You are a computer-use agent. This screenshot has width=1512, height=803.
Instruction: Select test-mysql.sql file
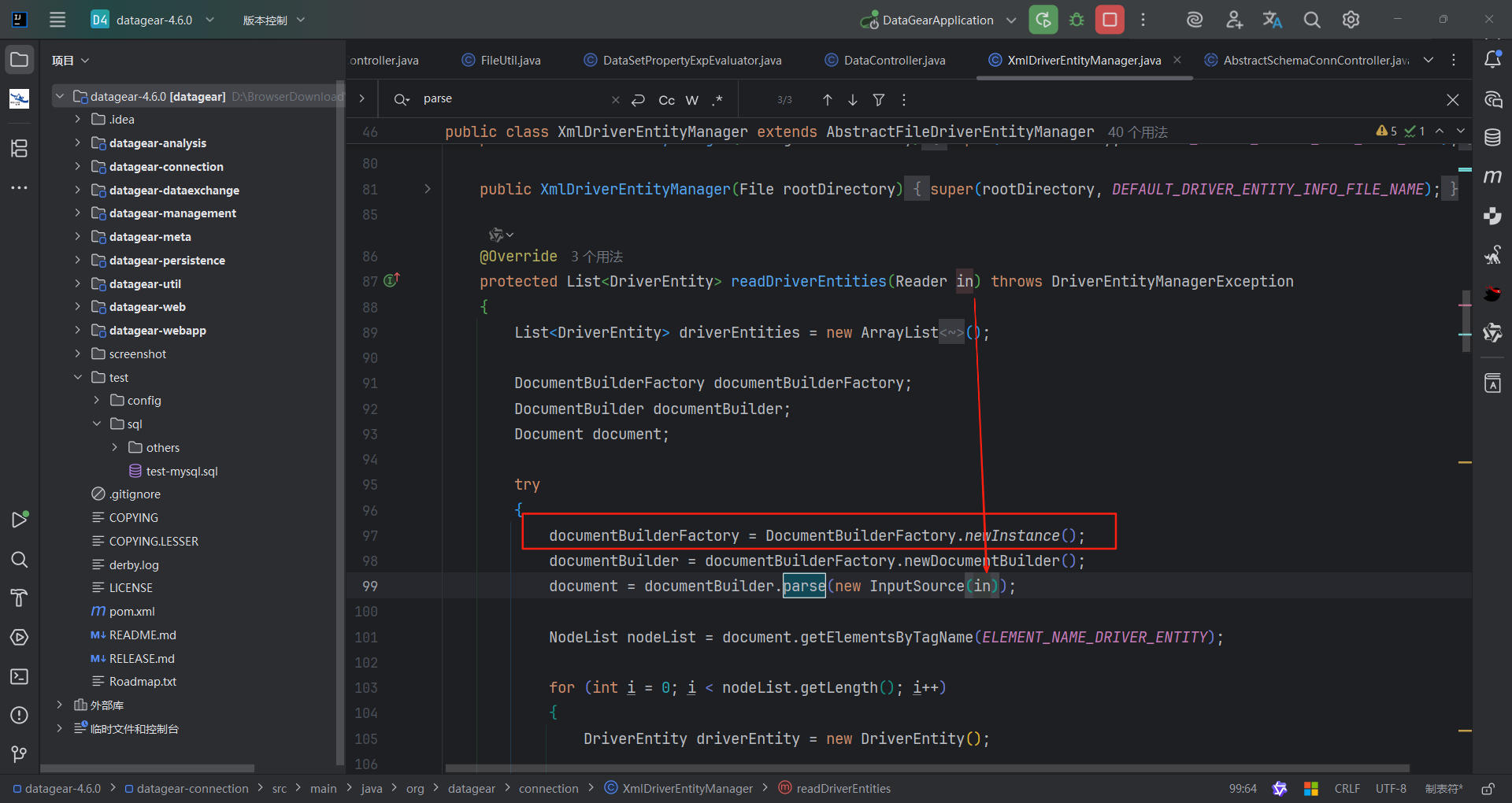[x=181, y=471]
